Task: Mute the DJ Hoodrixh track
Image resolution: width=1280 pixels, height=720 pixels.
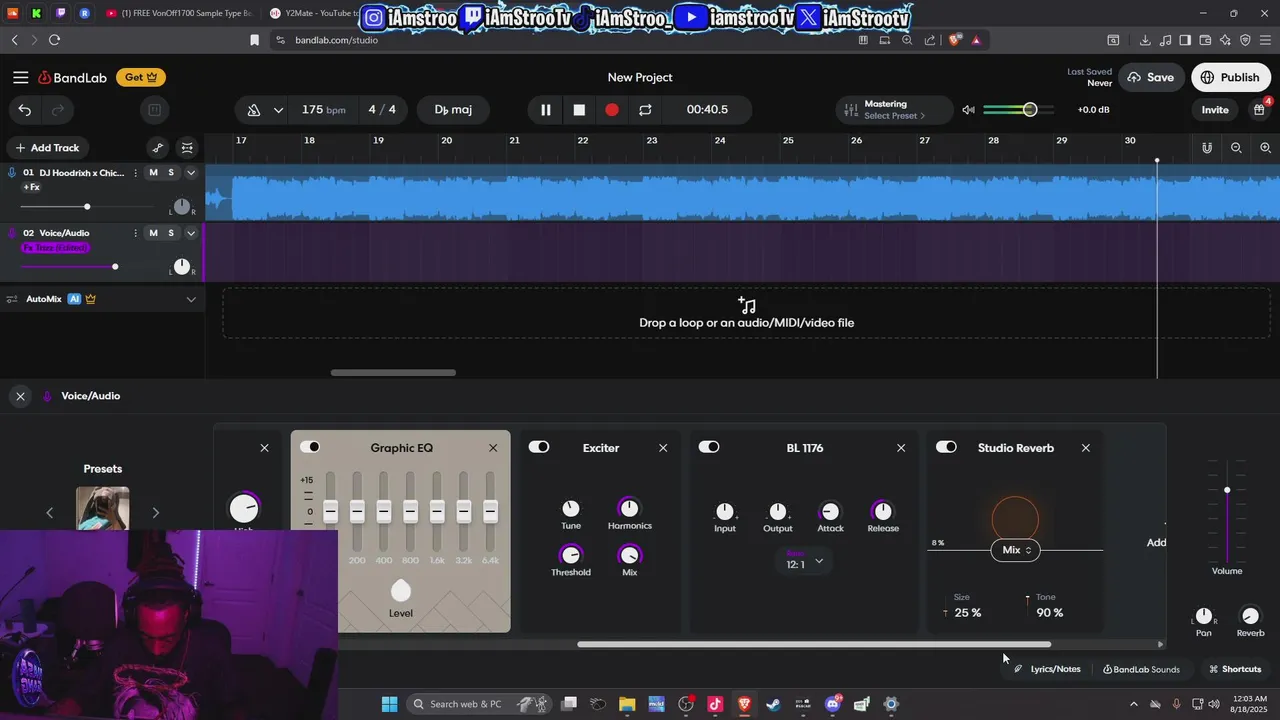Action: coord(153,173)
